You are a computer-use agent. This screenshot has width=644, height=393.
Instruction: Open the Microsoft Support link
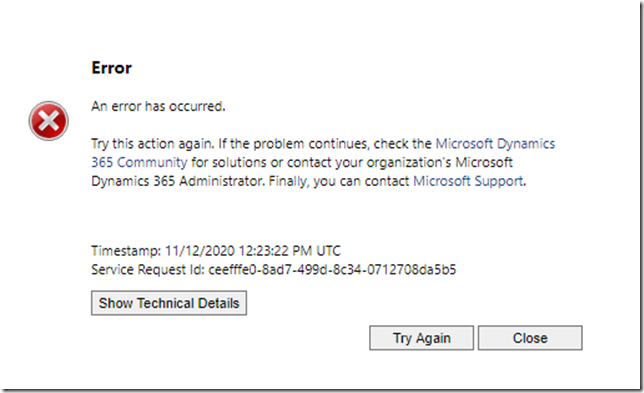(468, 181)
